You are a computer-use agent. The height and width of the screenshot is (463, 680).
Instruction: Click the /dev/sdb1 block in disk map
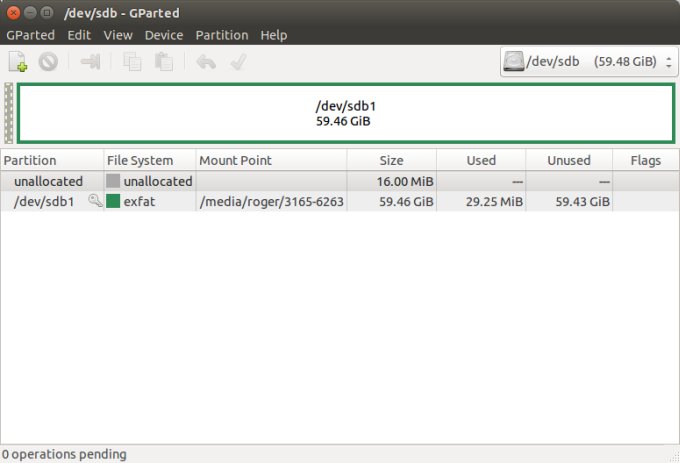(x=345, y=113)
